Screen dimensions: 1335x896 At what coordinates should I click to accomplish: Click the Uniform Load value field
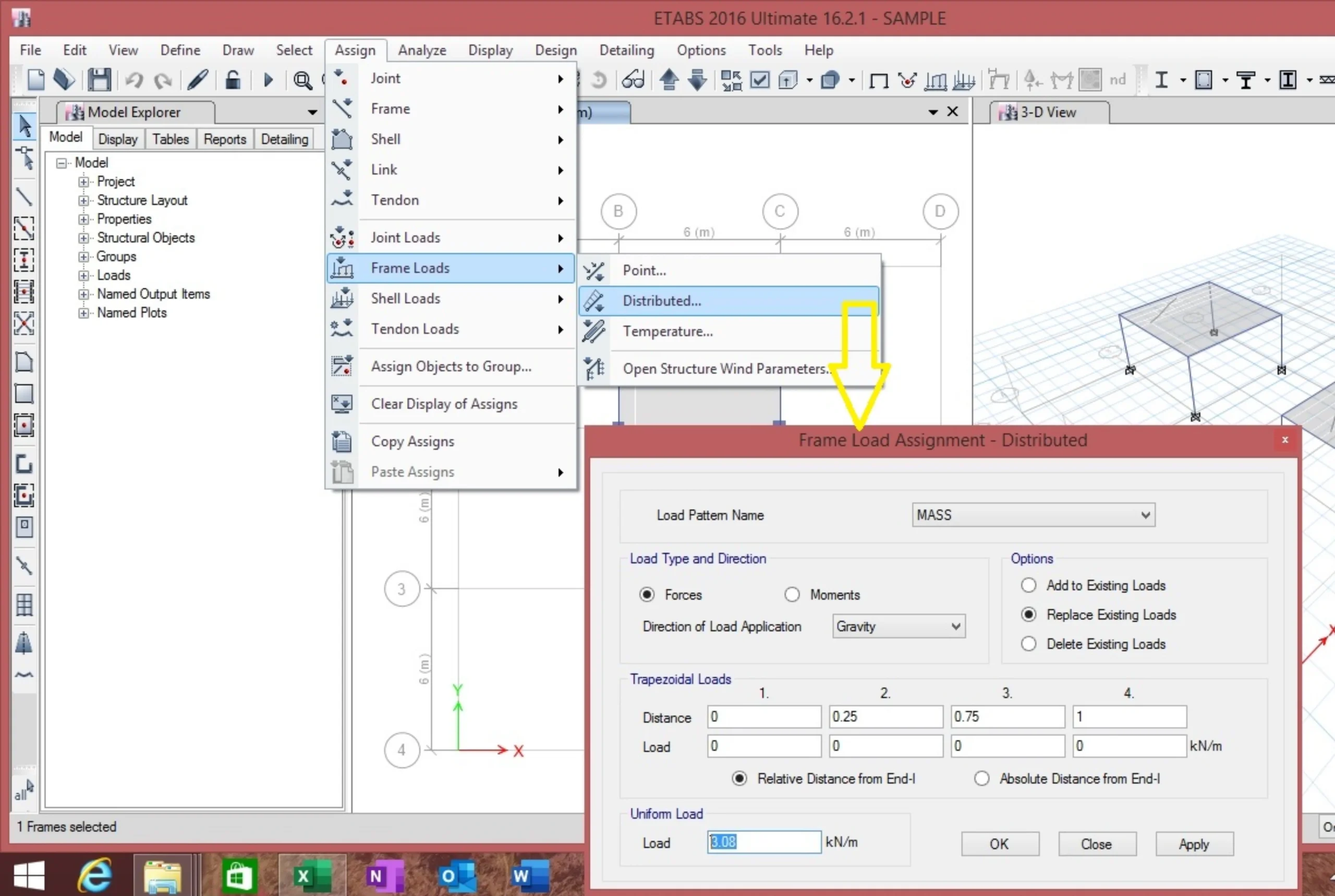tap(764, 842)
